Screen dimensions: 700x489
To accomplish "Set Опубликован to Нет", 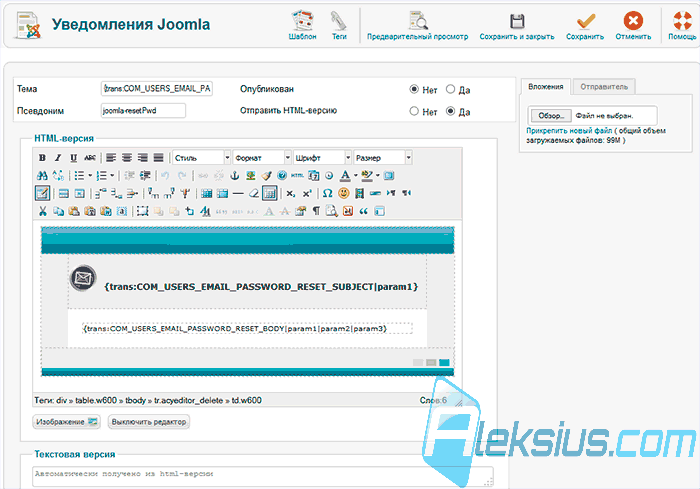I will pos(414,89).
